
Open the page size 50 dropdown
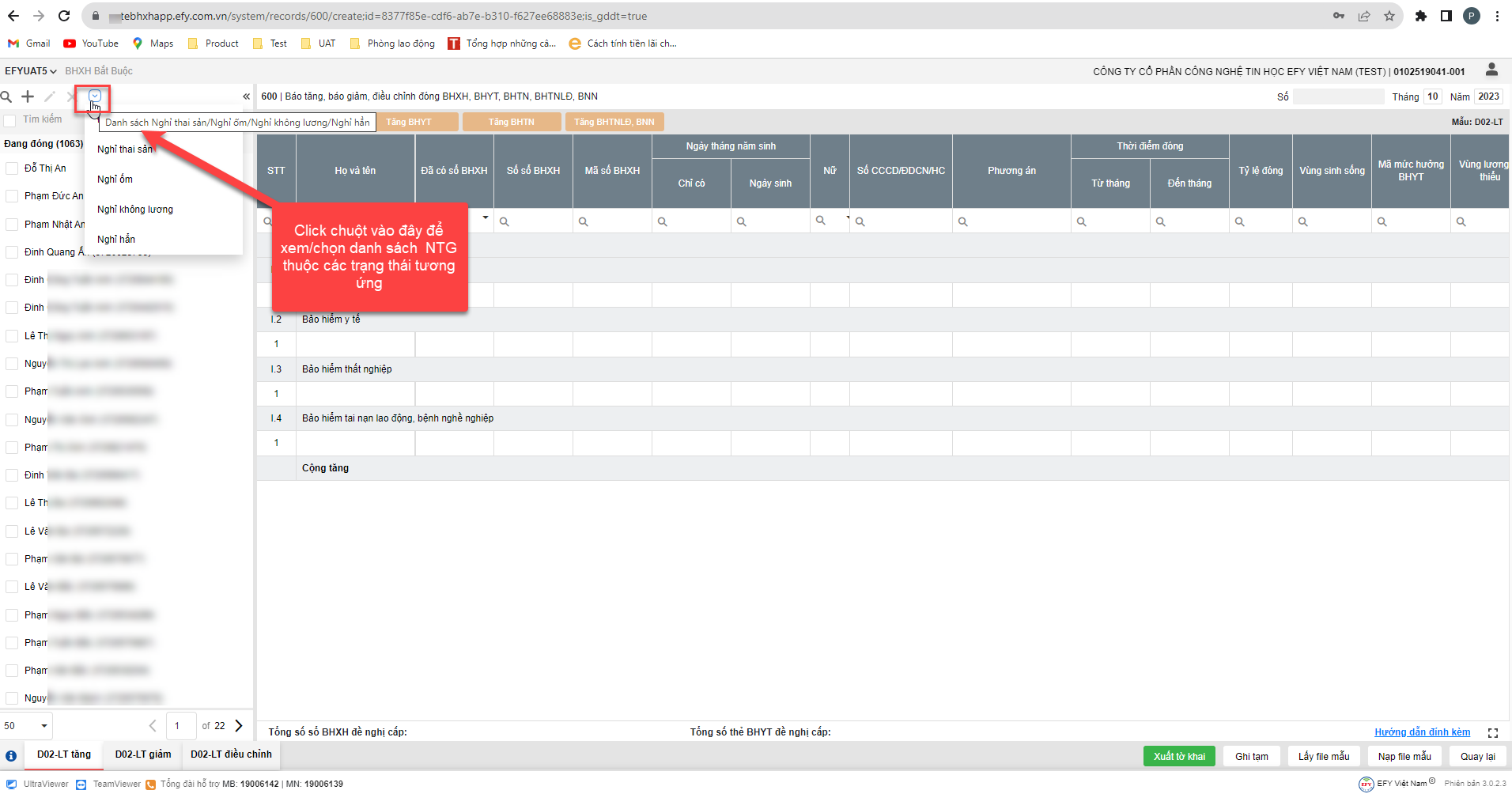point(27,725)
